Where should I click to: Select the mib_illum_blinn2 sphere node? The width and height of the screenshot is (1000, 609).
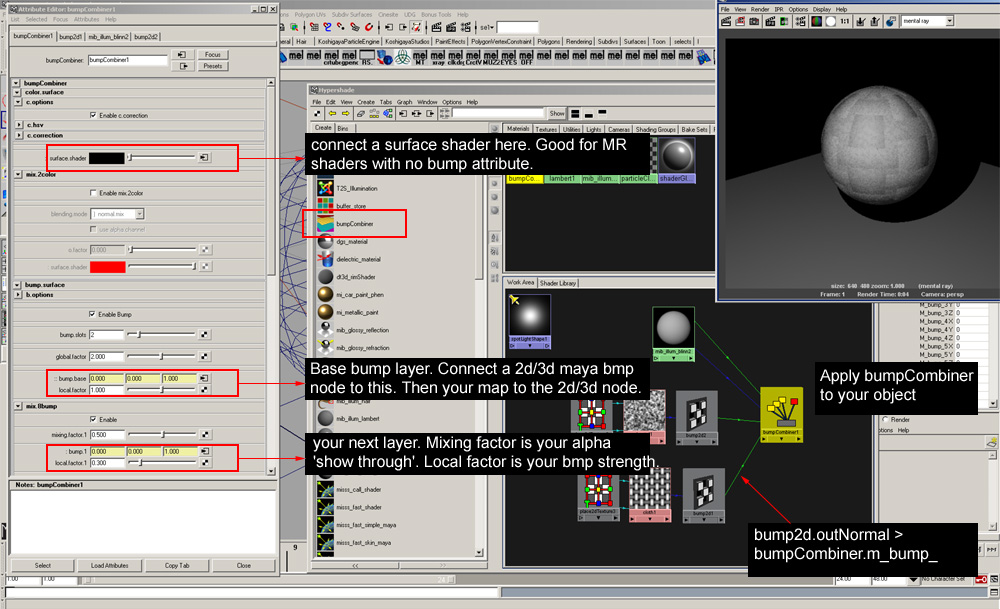673,334
